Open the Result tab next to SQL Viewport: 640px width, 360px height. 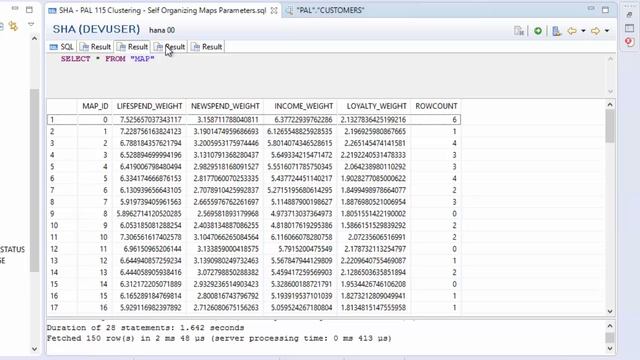pos(95,47)
